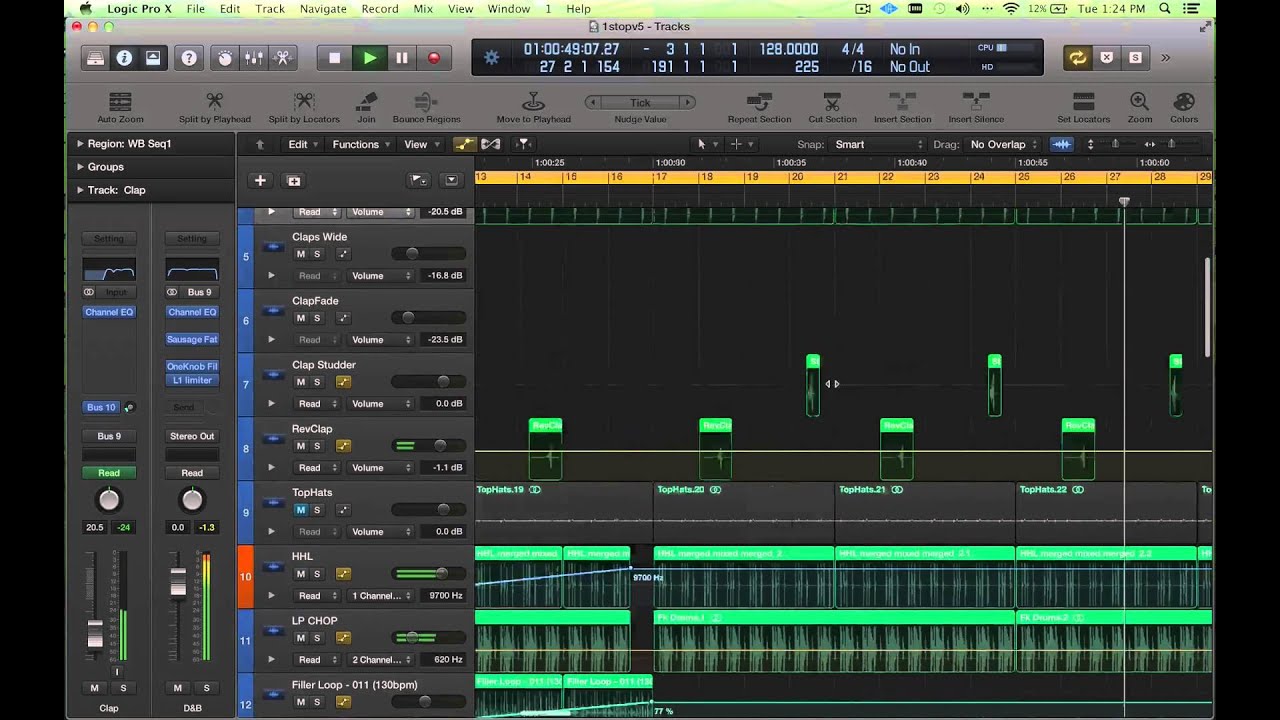1280x720 pixels.
Task: Solo the LP CHOP track
Action: [x=317, y=638]
